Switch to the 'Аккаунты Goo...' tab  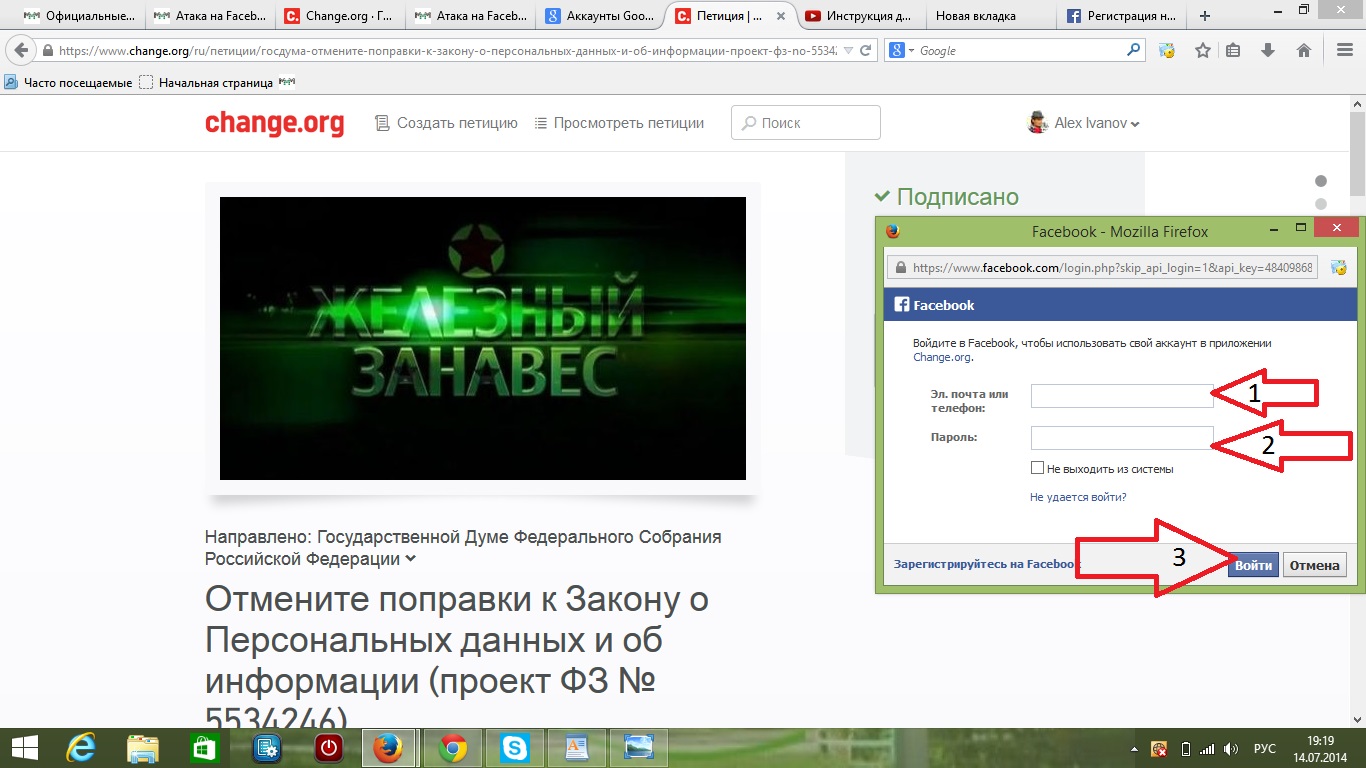pyautogui.click(x=600, y=16)
